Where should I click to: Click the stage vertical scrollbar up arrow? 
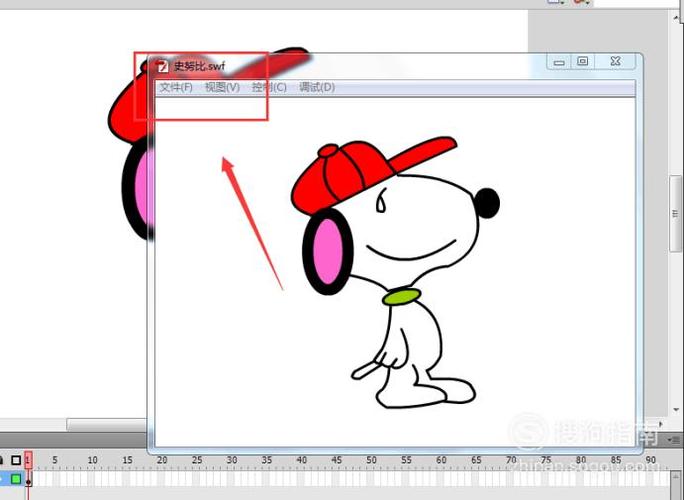[676, 16]
